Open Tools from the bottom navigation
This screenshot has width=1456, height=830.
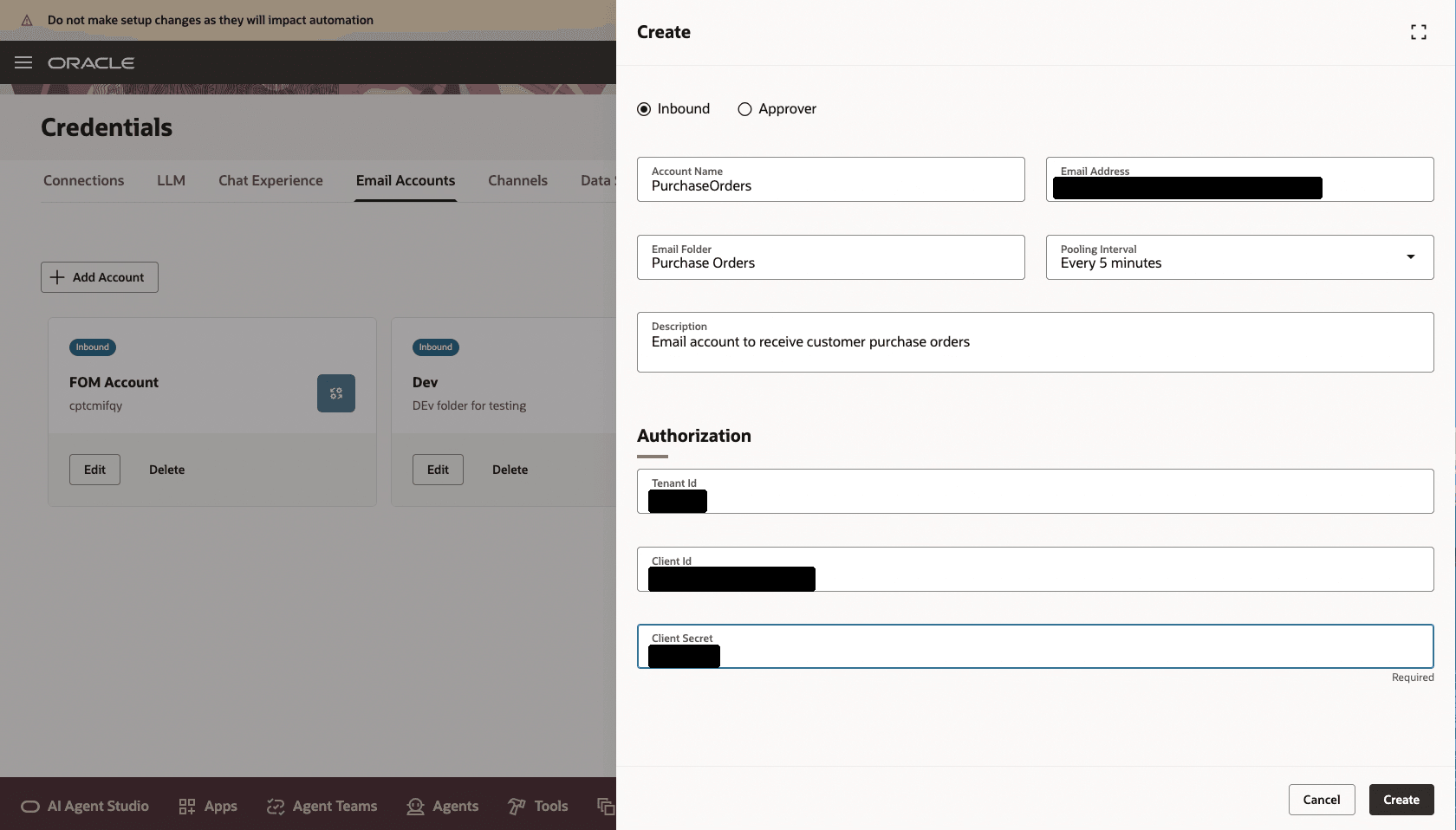click(x=537, y=806)
